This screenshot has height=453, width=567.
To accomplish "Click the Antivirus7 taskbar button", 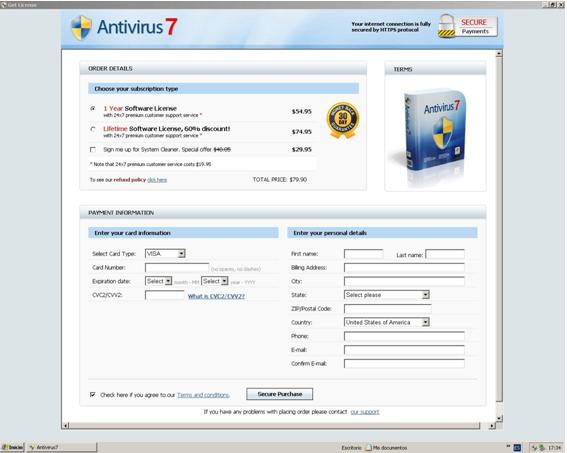I will [62, 448].
